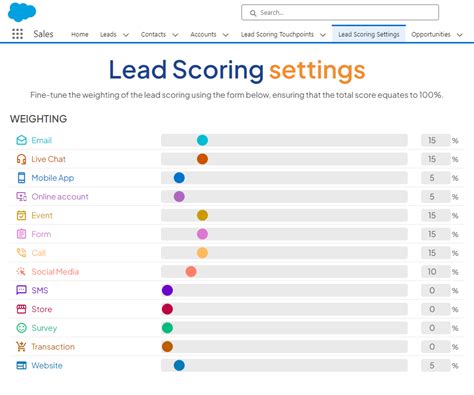Screen dimensions: 474x395
Task: Open the Accounts tab
Action: [203, 34]
